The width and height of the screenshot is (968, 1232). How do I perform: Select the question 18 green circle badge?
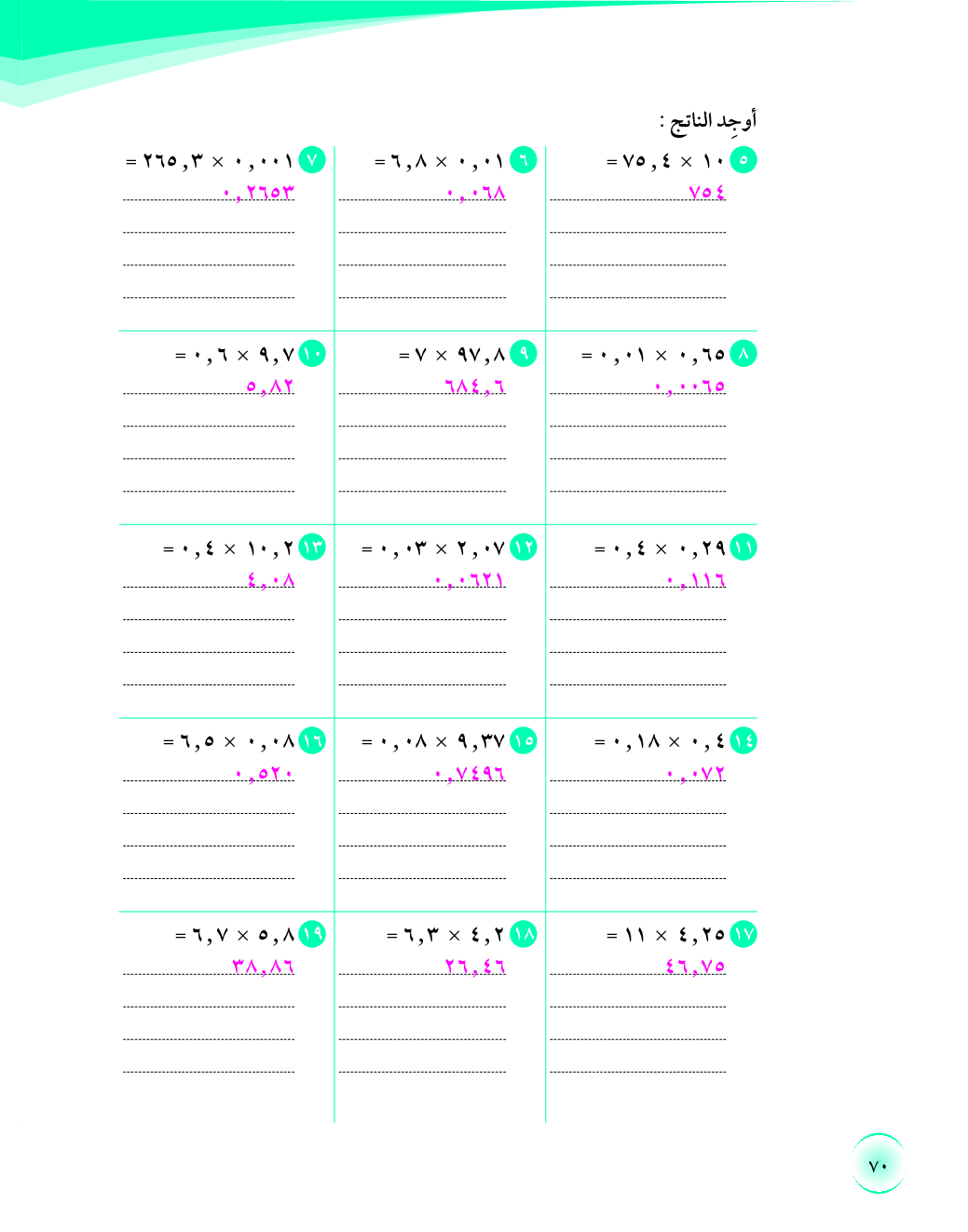[524, 934]
